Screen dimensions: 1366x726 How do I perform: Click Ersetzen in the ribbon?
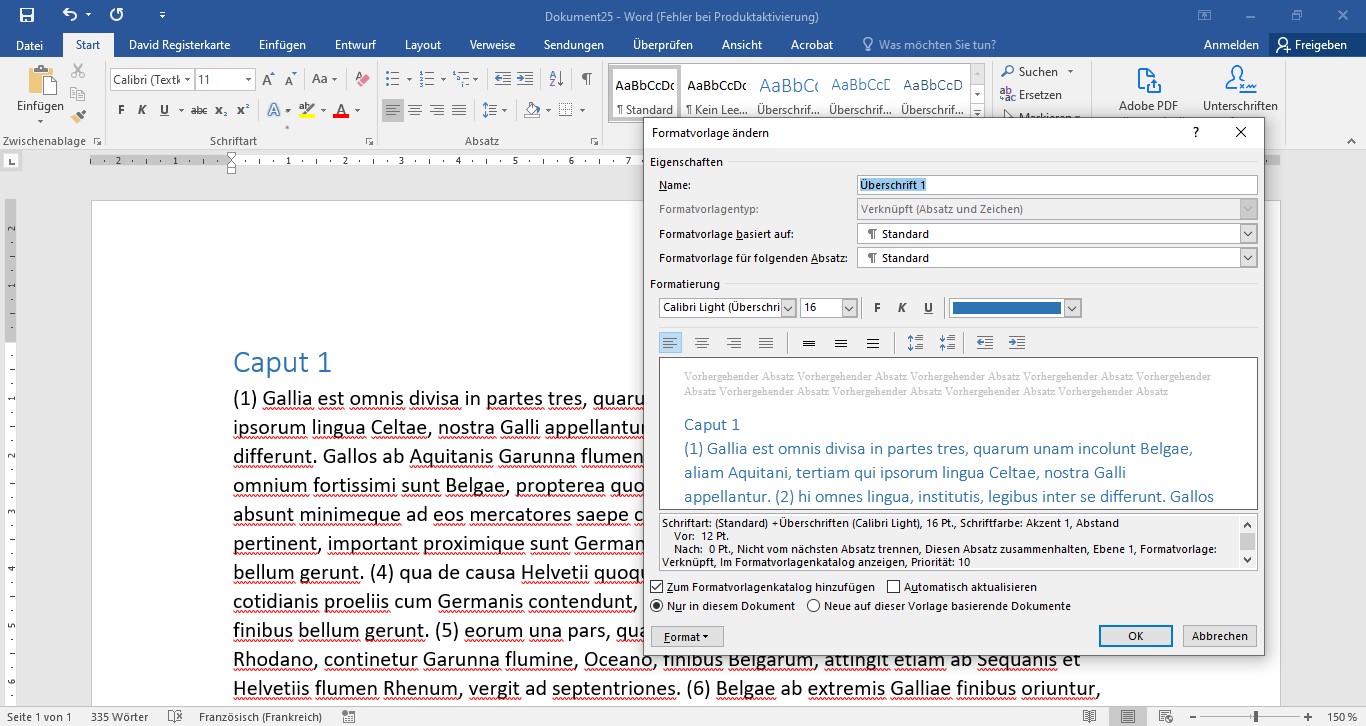click(x=1031, y=94)
